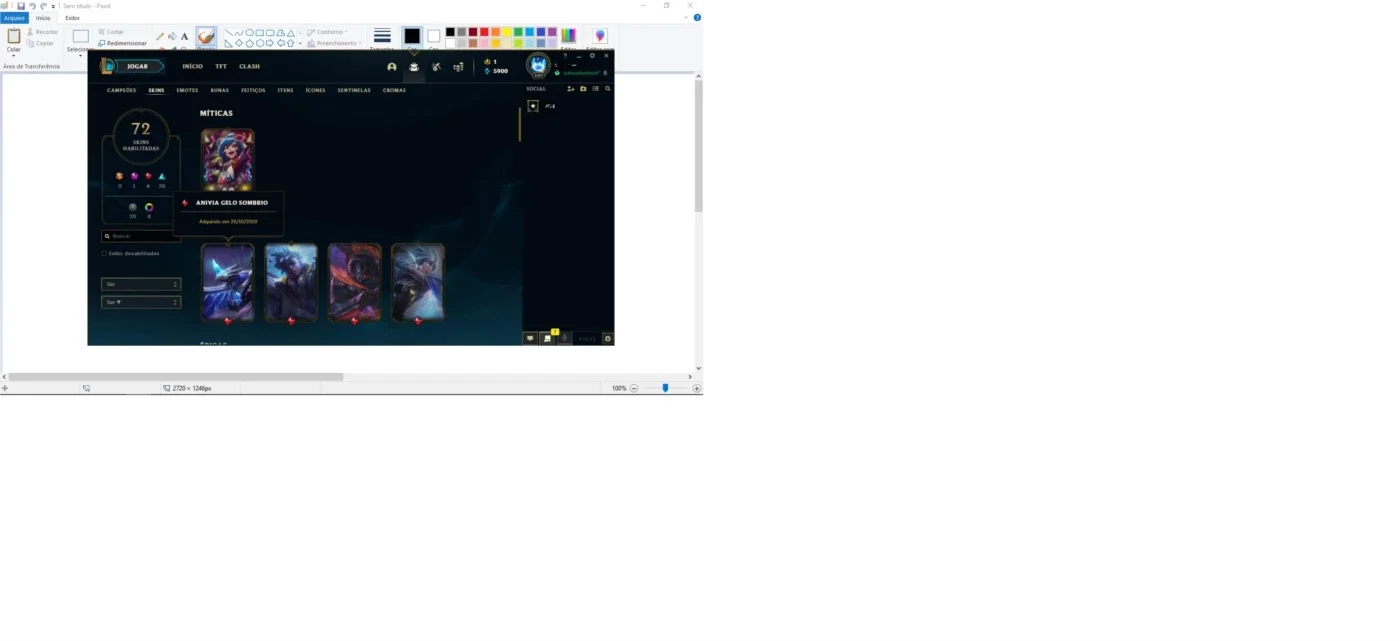This screenshot has height=641, width=1400.
Task: Click the mythic skin card under MÍTICAS
Action: coord(227,158)
